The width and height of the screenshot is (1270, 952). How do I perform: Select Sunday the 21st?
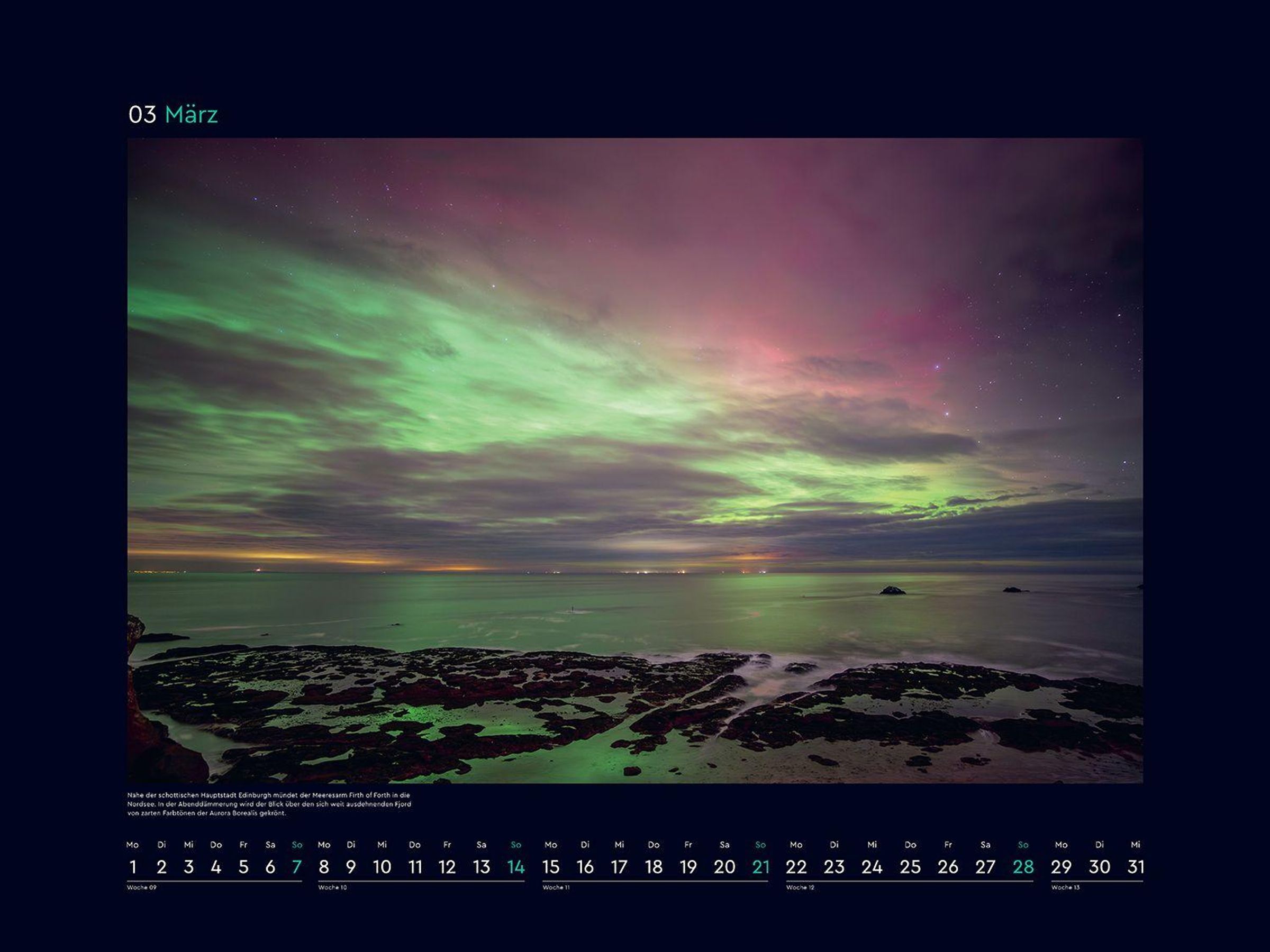click(x=760, y=866)
